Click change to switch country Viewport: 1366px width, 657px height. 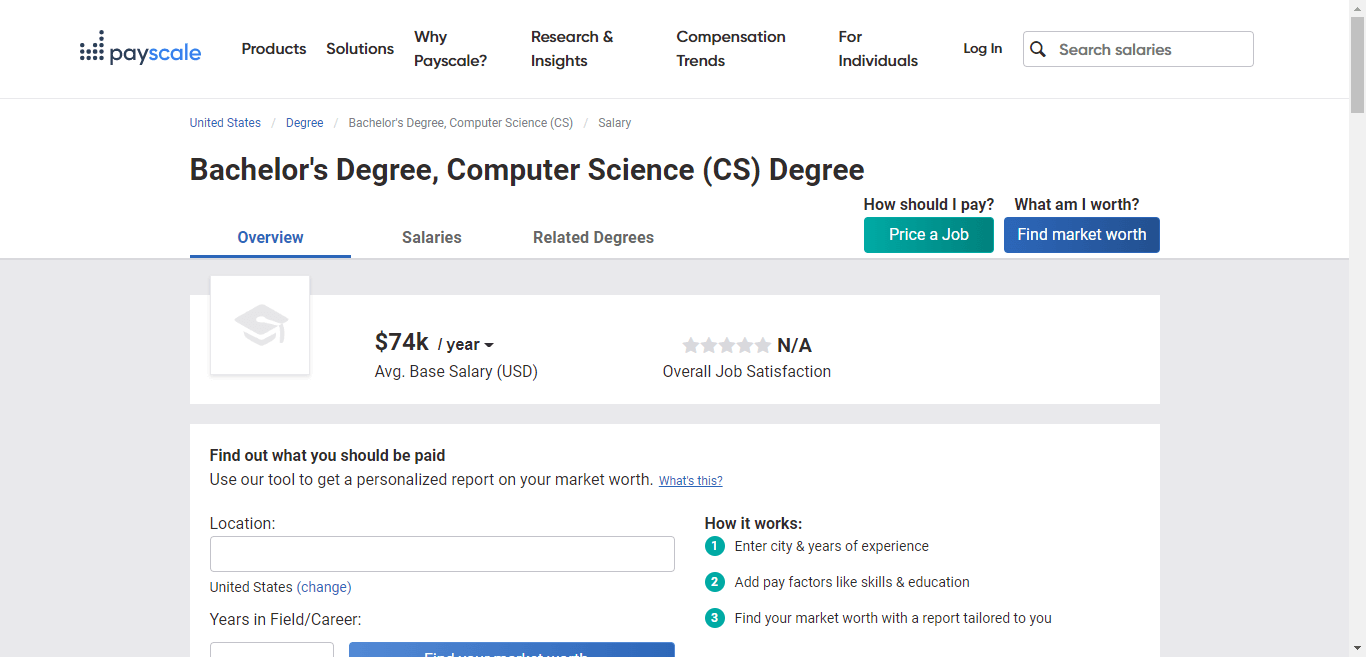point(324,587)
